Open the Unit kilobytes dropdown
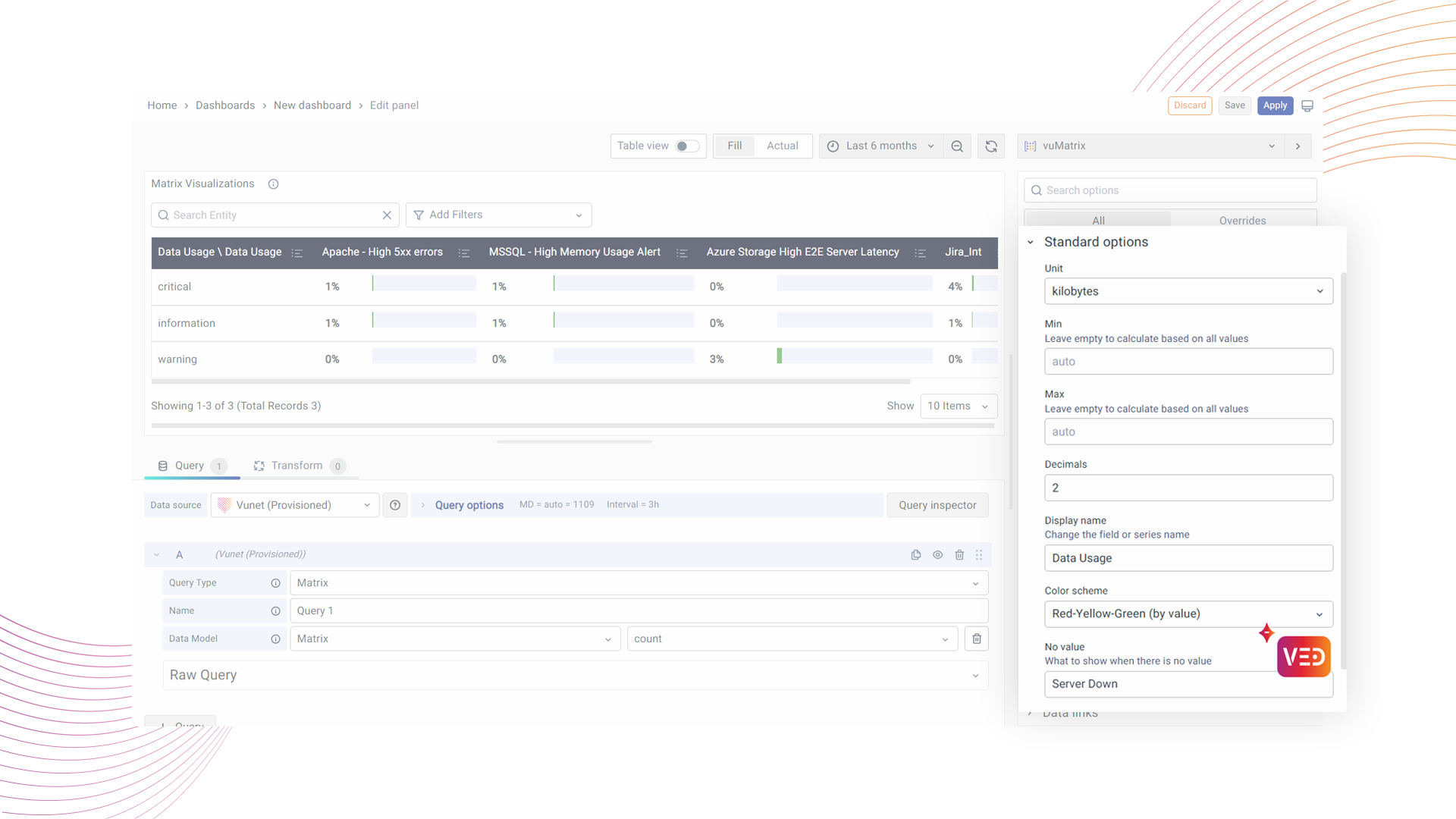 (1188, 291)
